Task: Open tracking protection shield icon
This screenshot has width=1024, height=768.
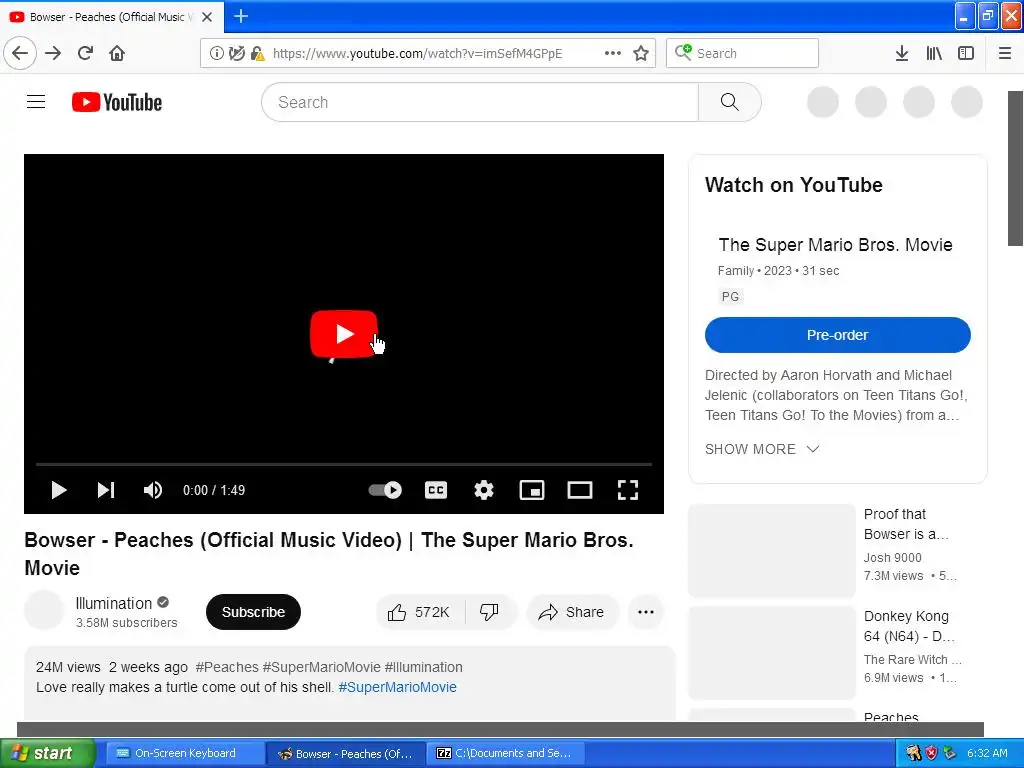Action: pos(236,53)
